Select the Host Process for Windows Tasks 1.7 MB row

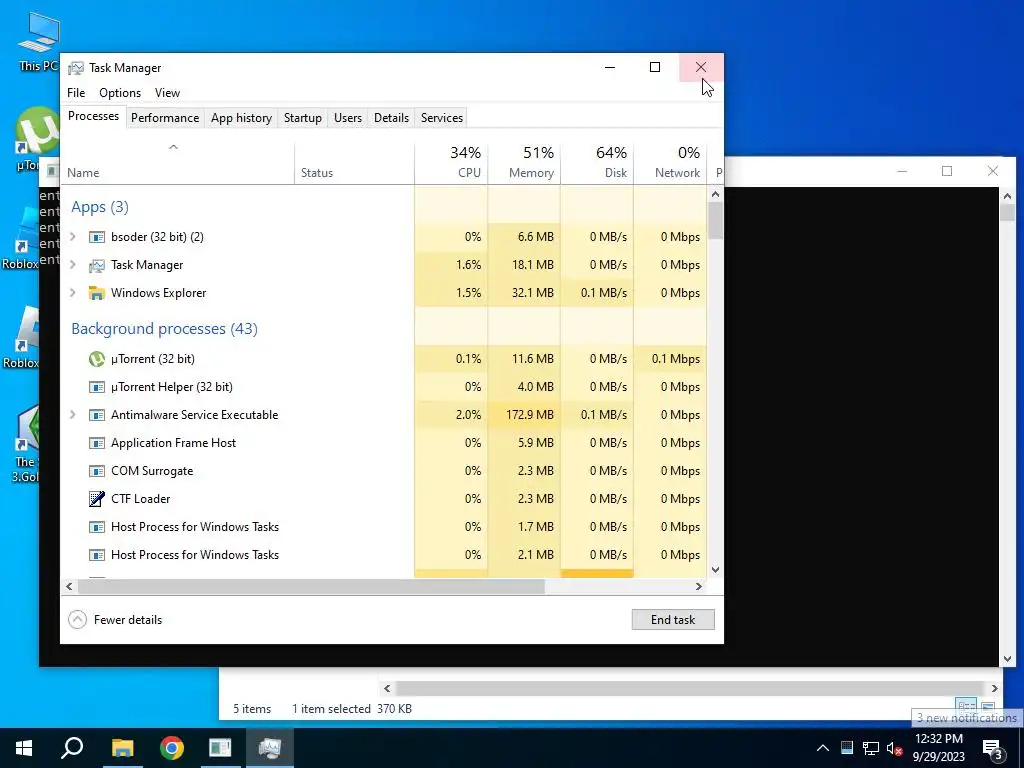point(383,527)
